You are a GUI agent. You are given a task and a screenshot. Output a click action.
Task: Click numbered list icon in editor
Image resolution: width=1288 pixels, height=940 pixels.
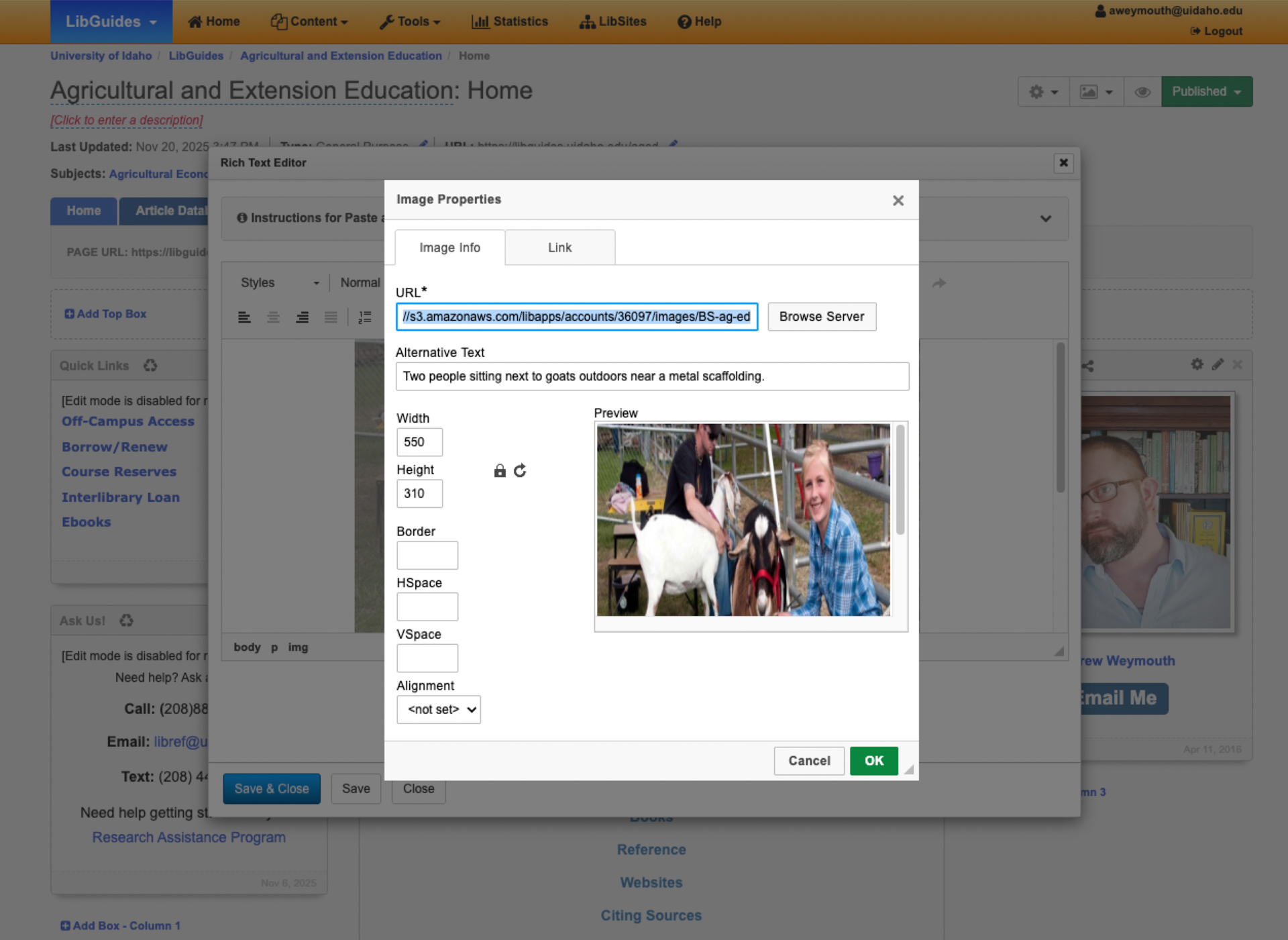[365, 317]
